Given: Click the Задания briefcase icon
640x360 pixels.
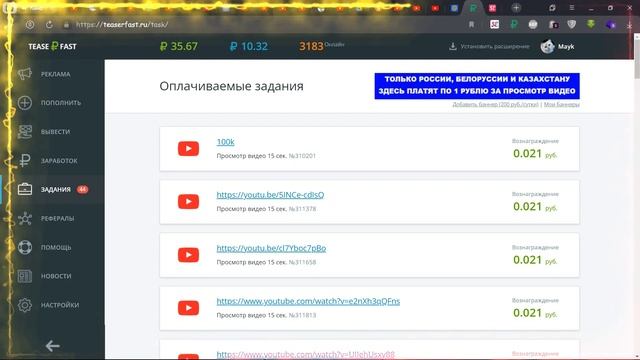Looking at the screenshot, I should (x=24, y=189).
